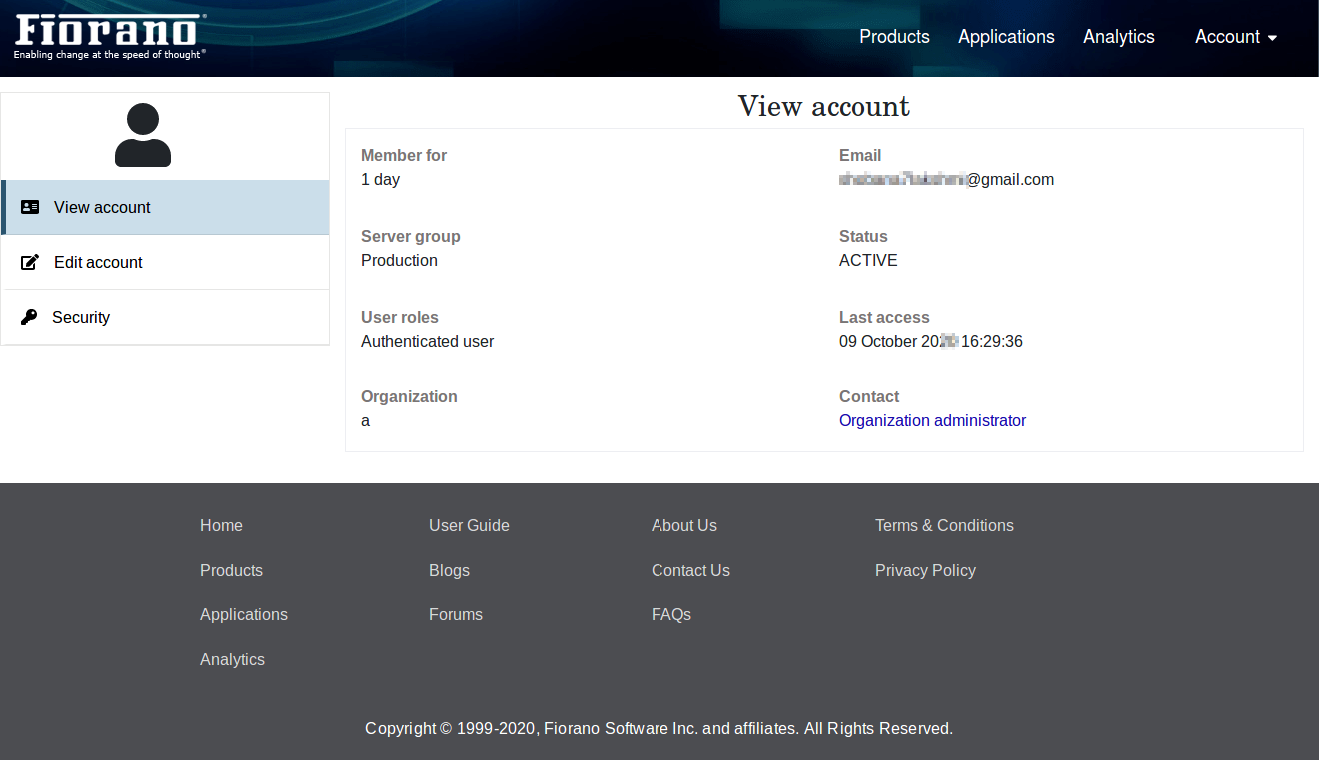Open the footer Products link
Viewport: 1320px width, 761px height.
(x=231, y=571)
